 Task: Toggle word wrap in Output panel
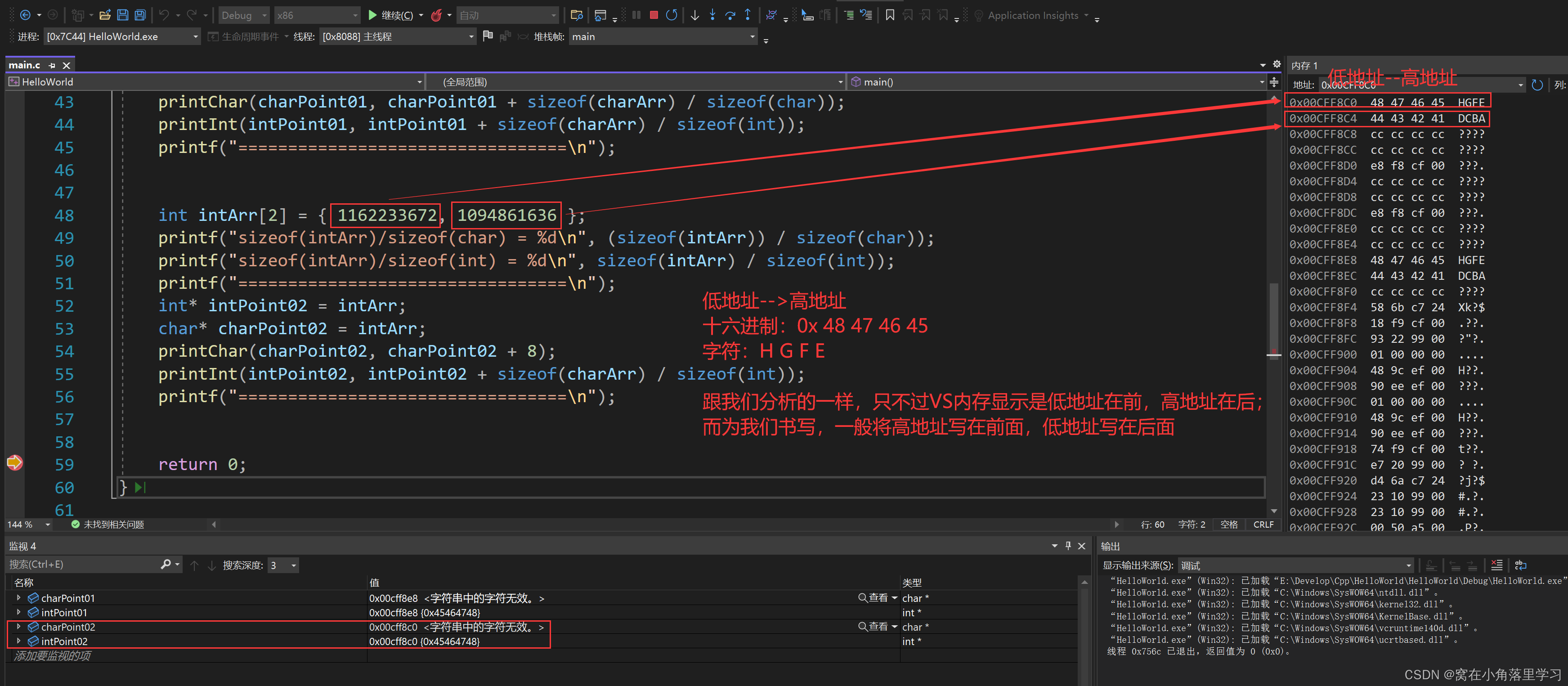coord(1520,565)
